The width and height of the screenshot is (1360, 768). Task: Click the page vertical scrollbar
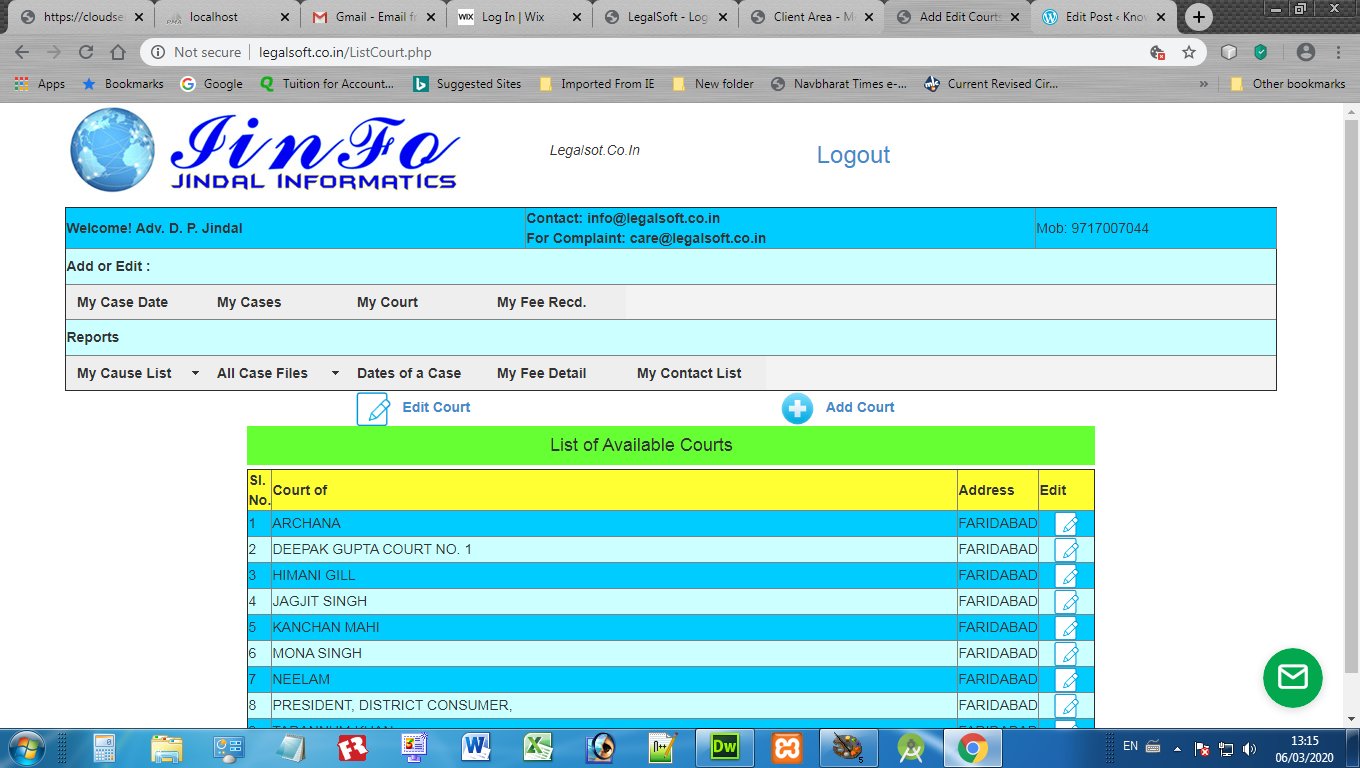coord(1351,400)
